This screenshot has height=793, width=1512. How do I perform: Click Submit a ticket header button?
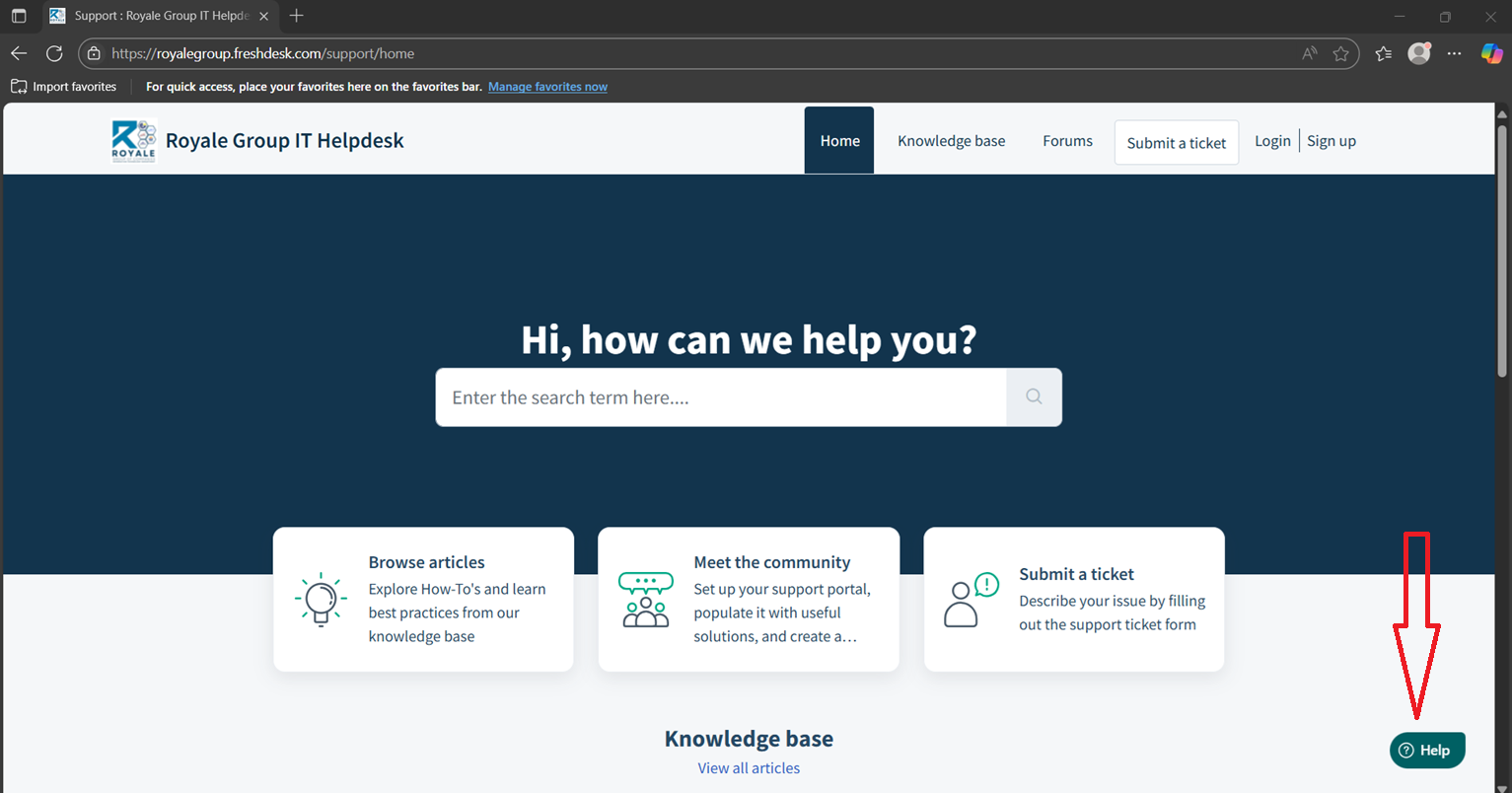tap(1177, 143)
